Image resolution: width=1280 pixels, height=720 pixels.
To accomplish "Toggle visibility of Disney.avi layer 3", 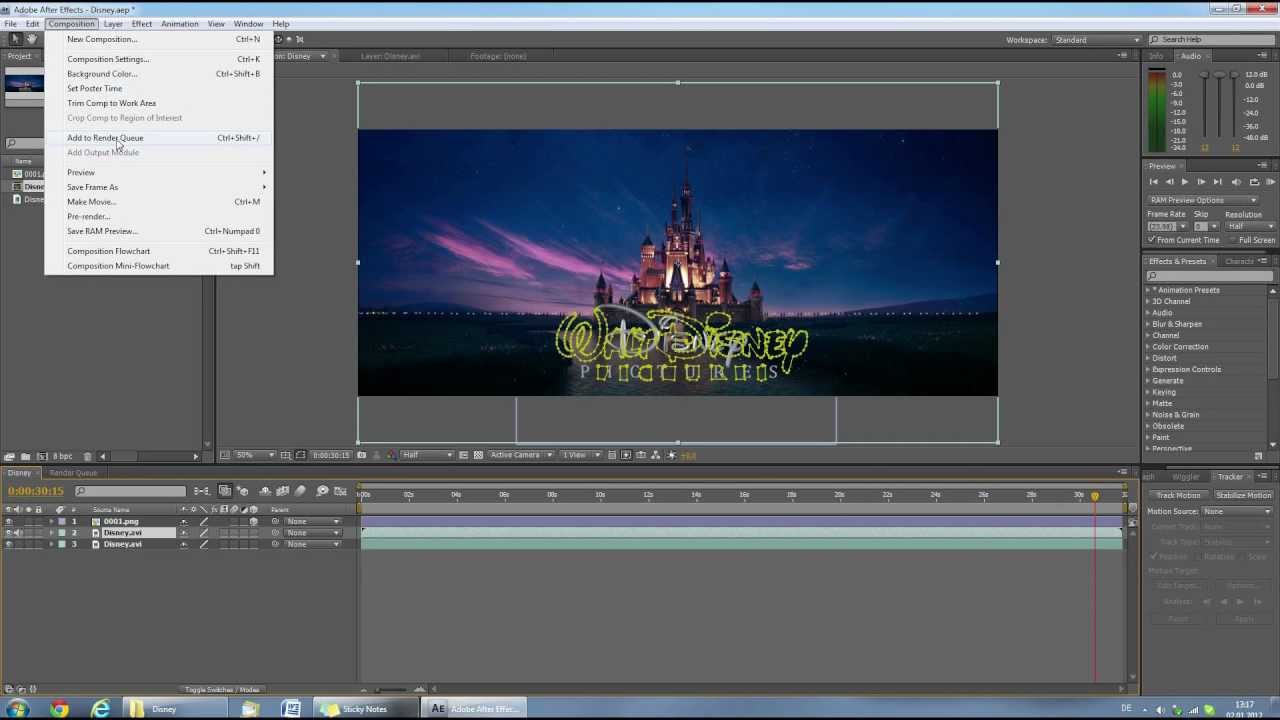I will tap(9, 544).
